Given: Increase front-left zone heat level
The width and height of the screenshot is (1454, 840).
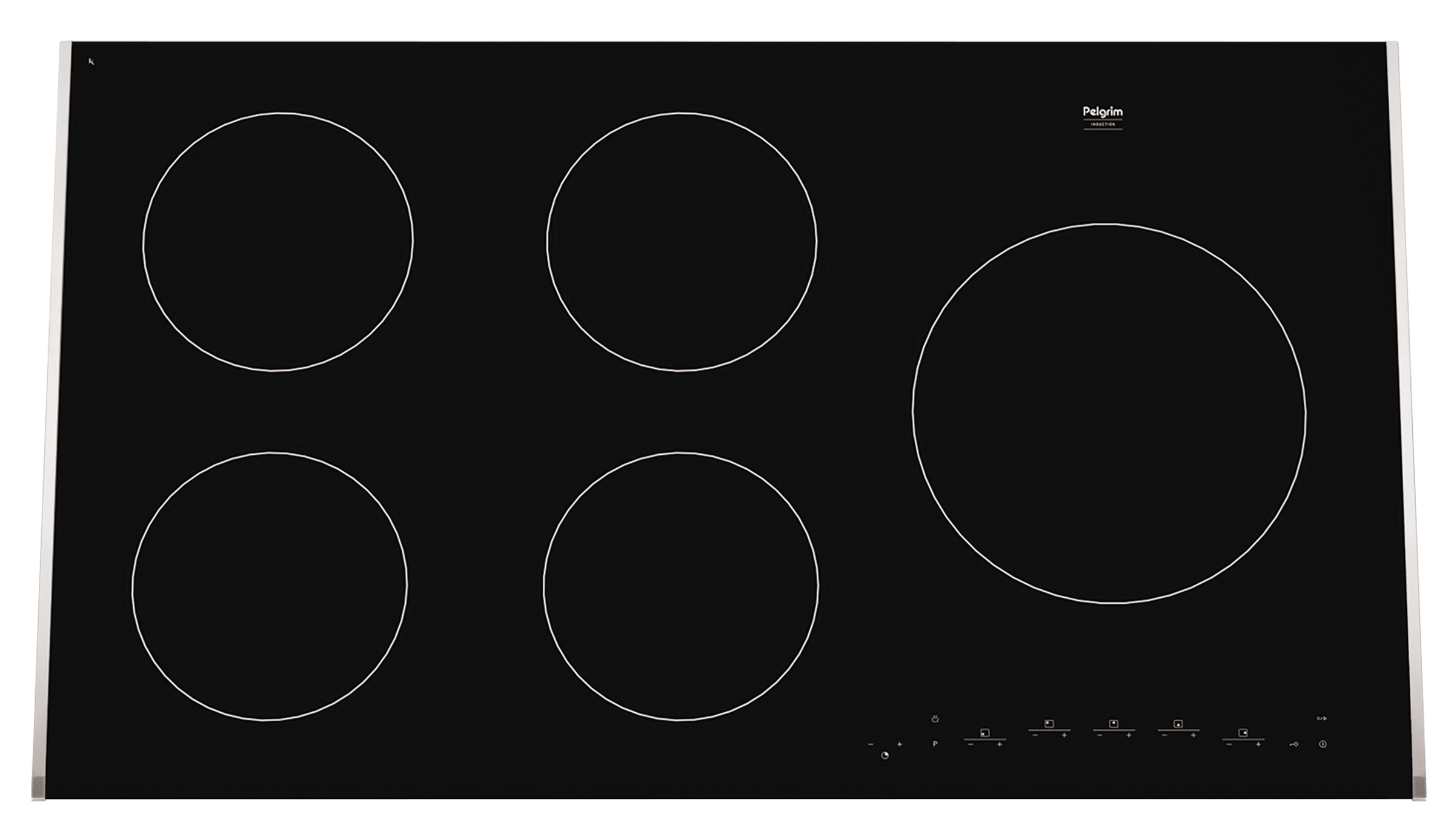Looking at the screenshot, I should tap(1000, 744).
